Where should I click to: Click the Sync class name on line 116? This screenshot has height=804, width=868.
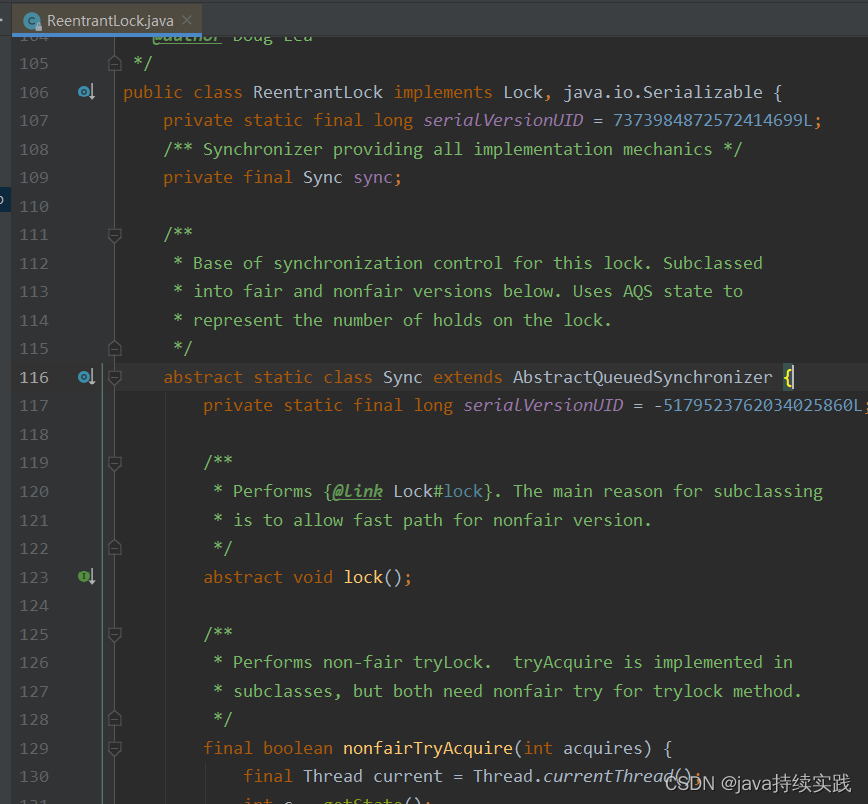click(x=402, y=377)
